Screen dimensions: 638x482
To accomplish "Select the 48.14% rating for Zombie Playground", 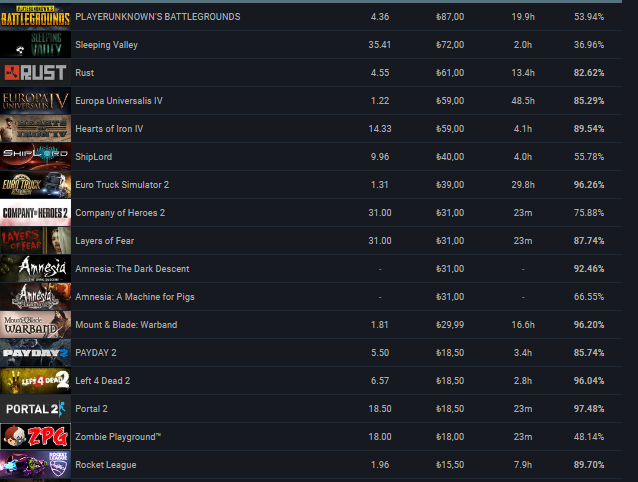I will (589, 437).
